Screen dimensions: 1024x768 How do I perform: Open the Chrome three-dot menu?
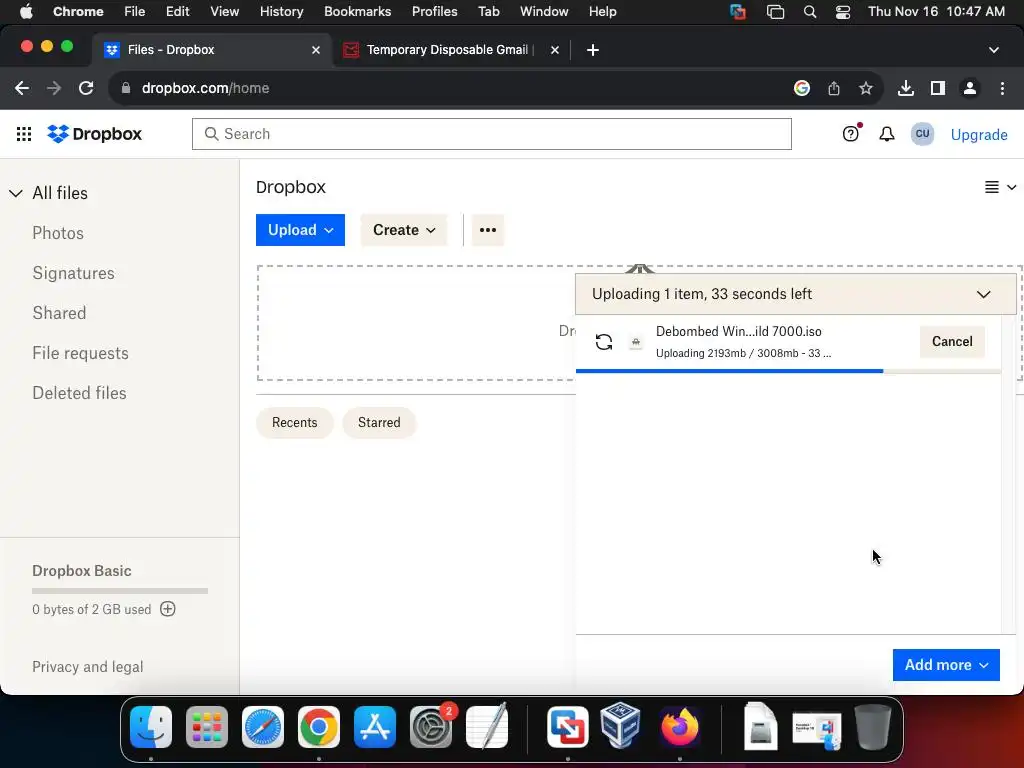coord(1002,88)
